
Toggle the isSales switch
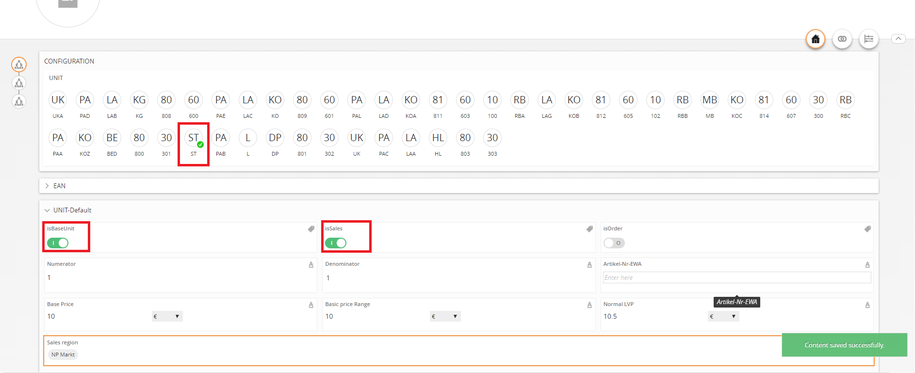[x=336, y=243]
